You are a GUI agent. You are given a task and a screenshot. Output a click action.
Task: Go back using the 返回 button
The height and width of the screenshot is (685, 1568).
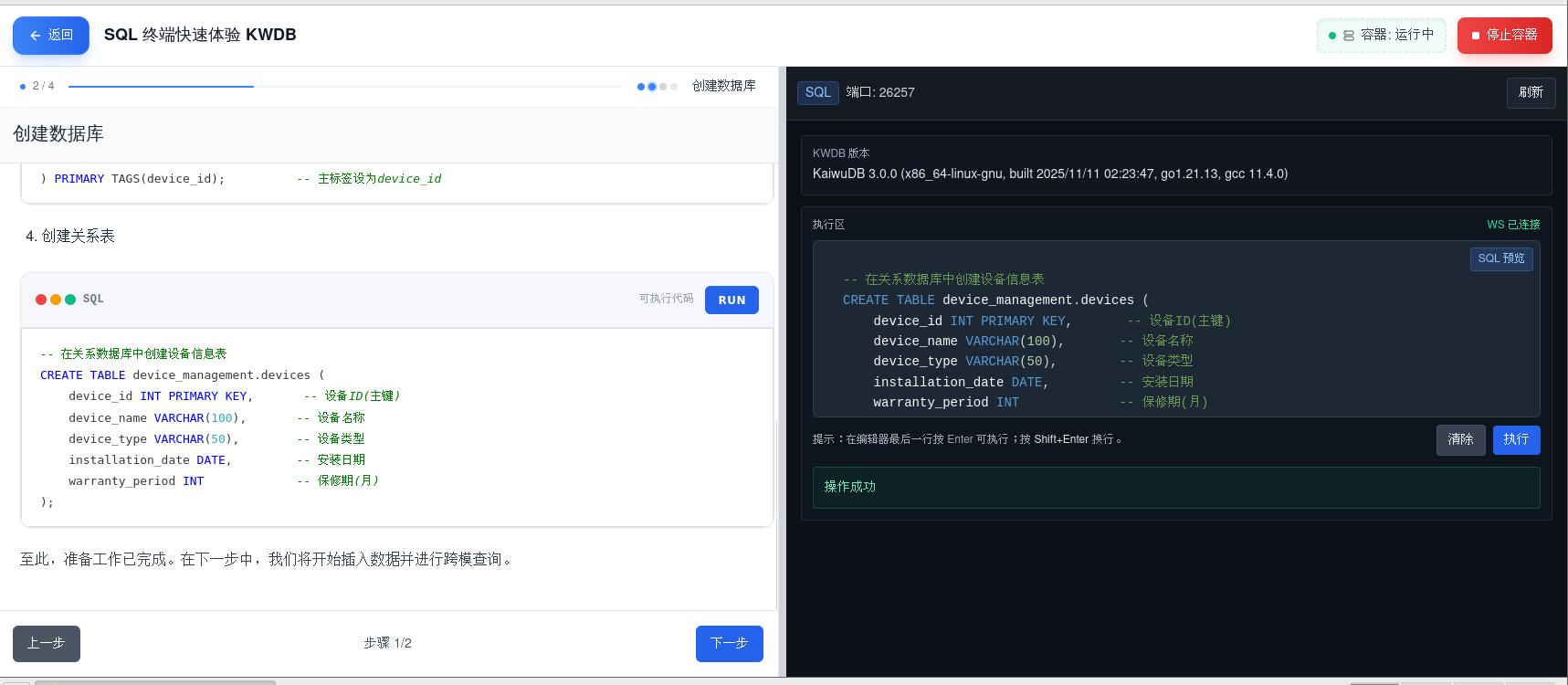51,36
